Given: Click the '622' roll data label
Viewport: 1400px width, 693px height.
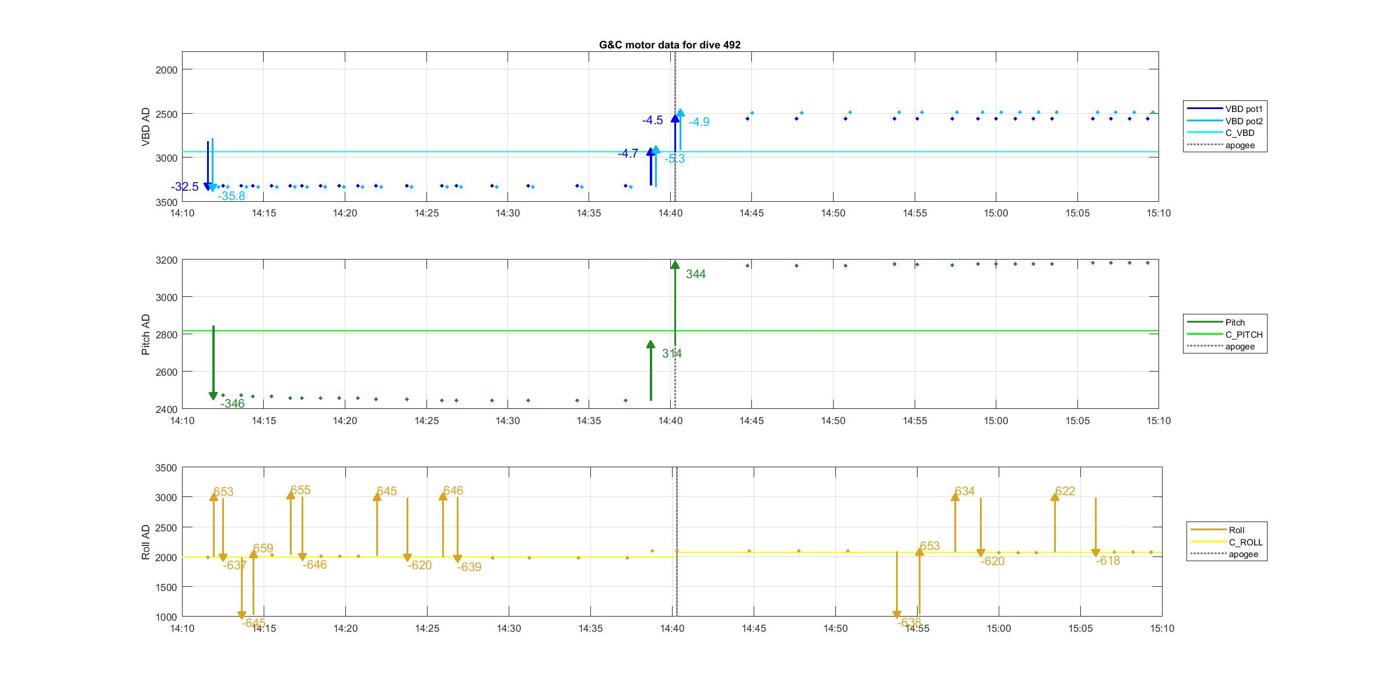Looking at the screenshot, I should pos(1065,491).
